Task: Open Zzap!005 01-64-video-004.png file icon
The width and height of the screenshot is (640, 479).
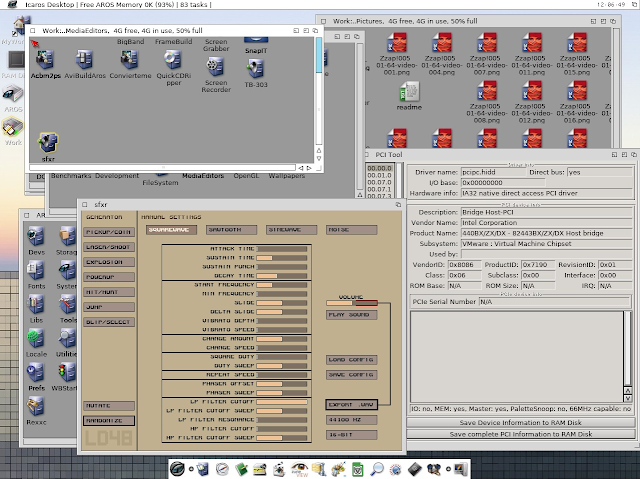Action: click(x=442, y=43)
